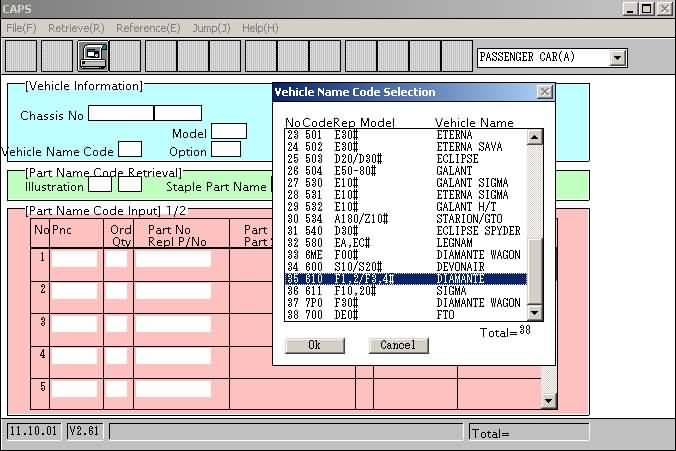The height and width of the screenshot is (451, 676).
Task: Click the Option input field
Action: click(x=226, y=150)
